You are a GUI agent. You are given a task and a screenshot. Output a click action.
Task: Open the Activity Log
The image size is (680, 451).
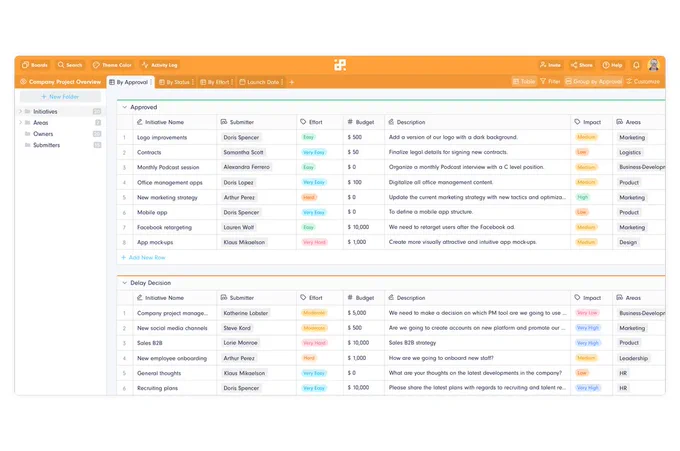pyautogui.click(x=160, y=65)
